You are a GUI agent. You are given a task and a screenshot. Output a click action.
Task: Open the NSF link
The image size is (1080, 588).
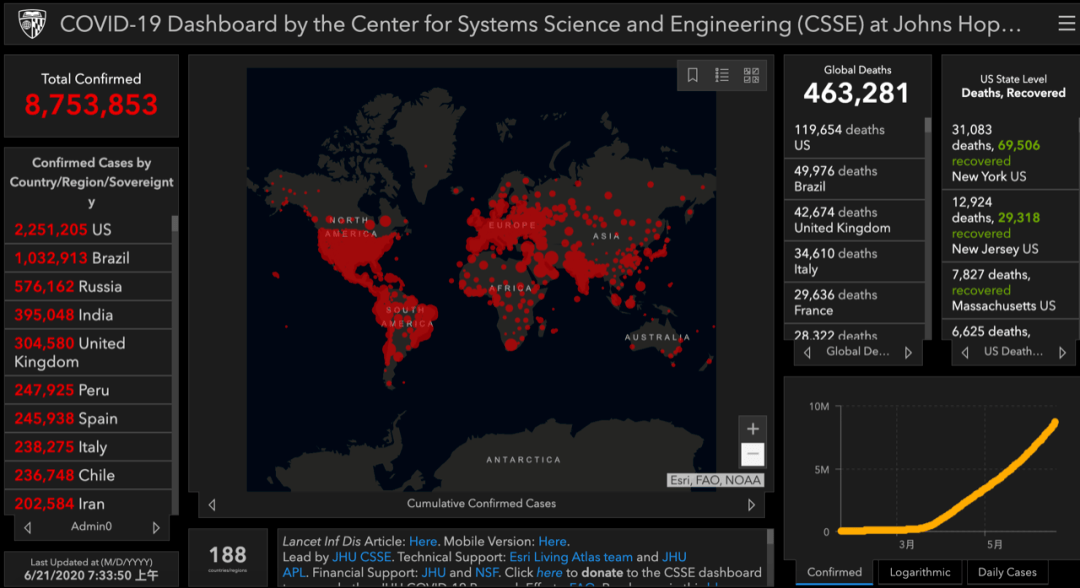(x=486, y=573)
